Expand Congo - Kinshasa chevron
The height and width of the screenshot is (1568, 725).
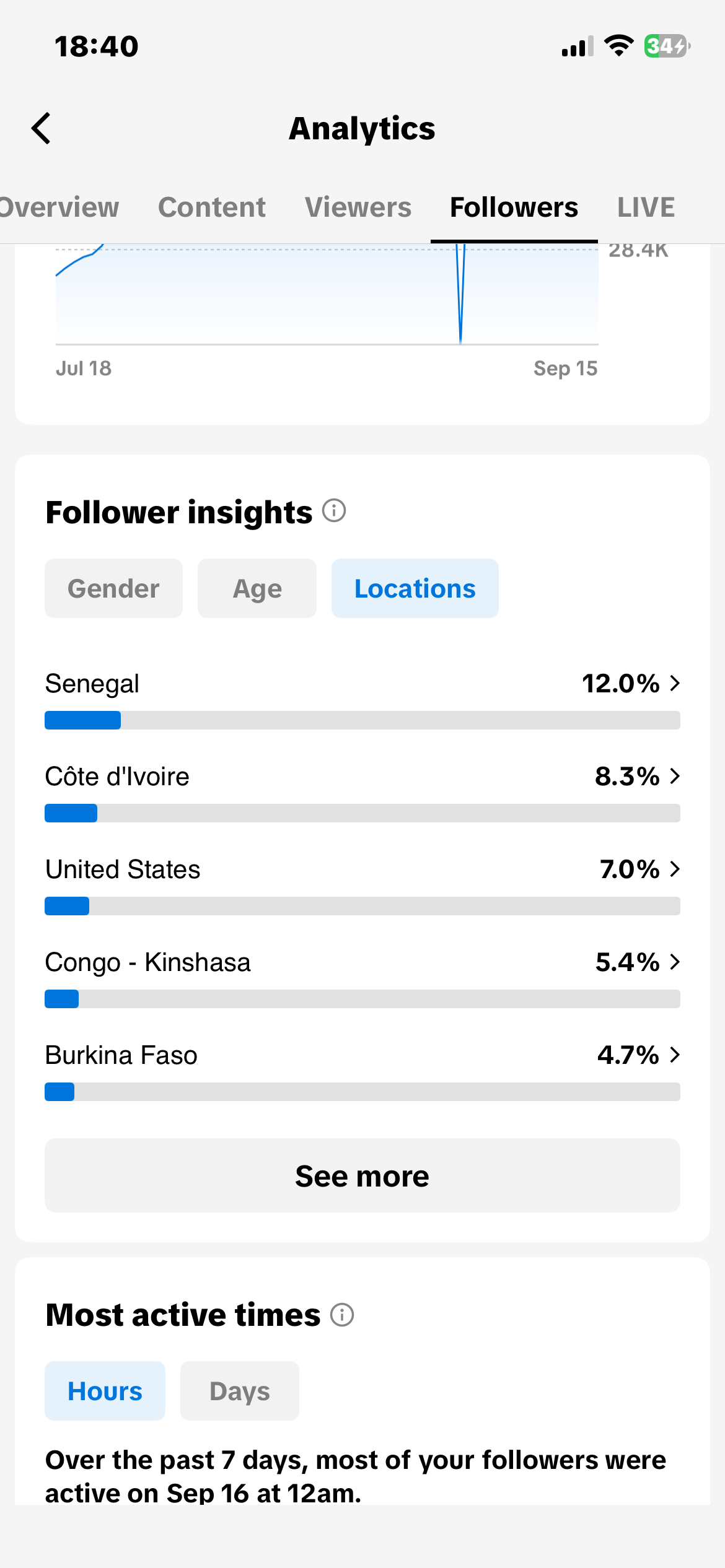click(x=675, y=962)
